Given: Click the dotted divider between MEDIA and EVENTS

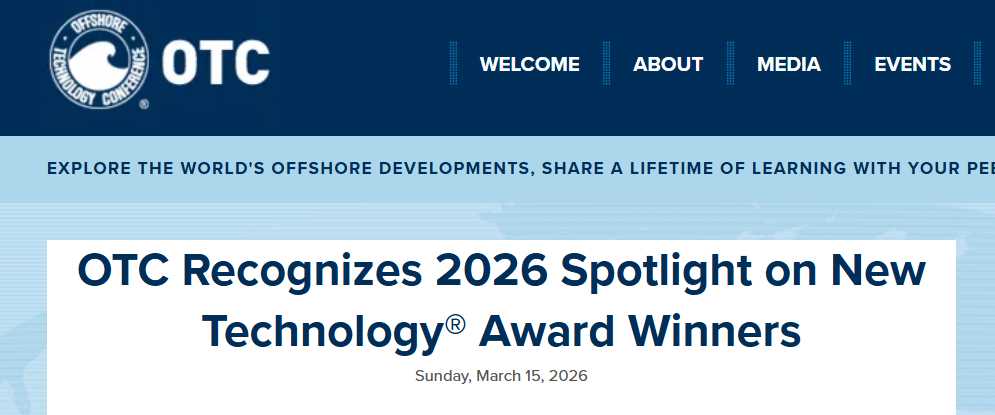Looking at the screenshot, I should tap(848, 65).
